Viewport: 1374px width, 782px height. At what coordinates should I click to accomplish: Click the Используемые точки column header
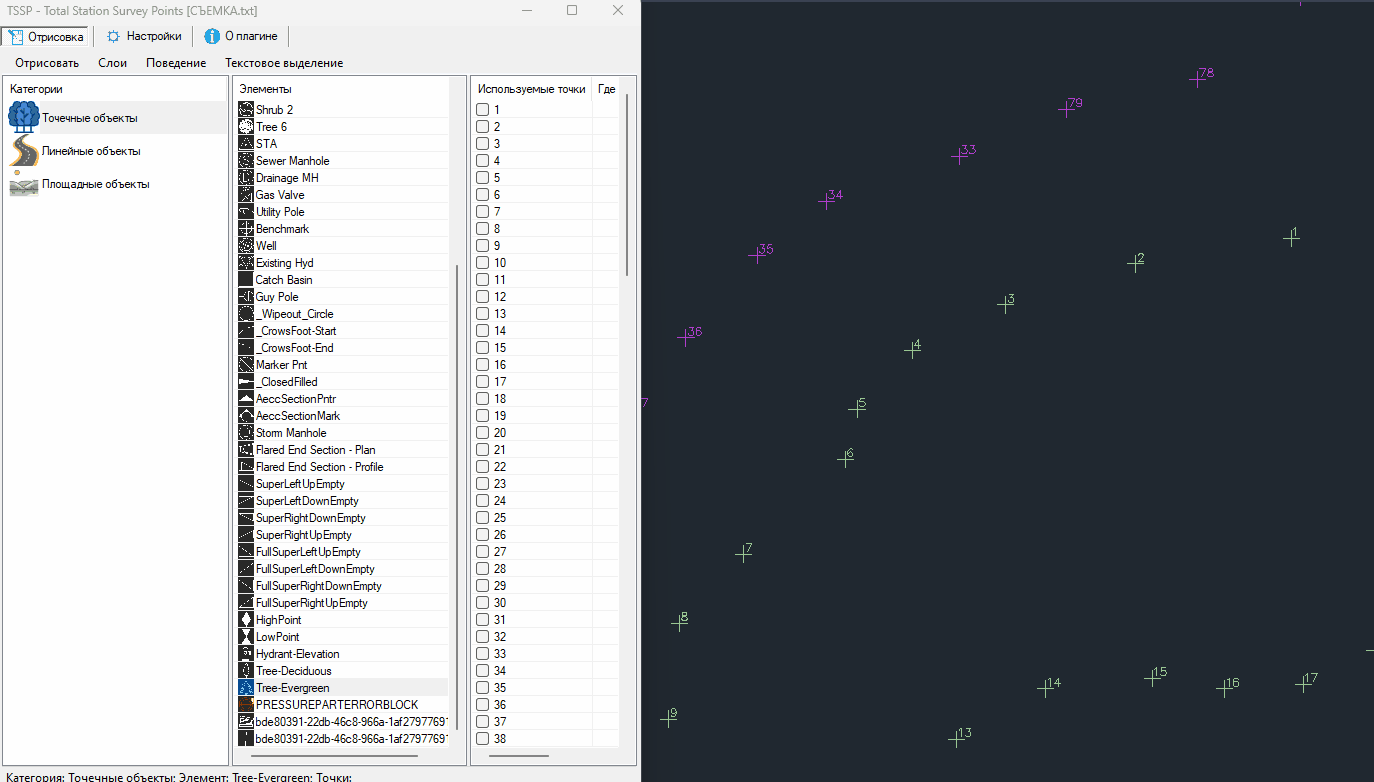point(531,89)
